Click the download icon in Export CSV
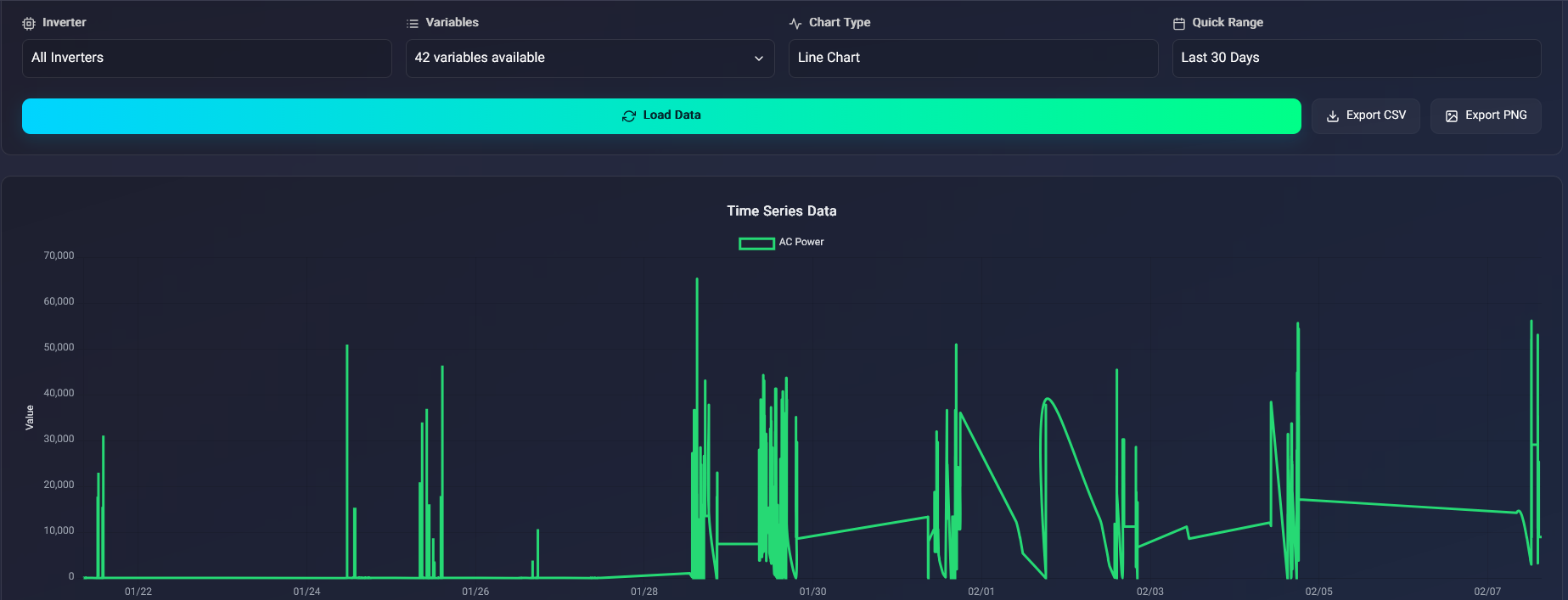The width and height of the screenshot is (1568, 600). coord(1333,116)
